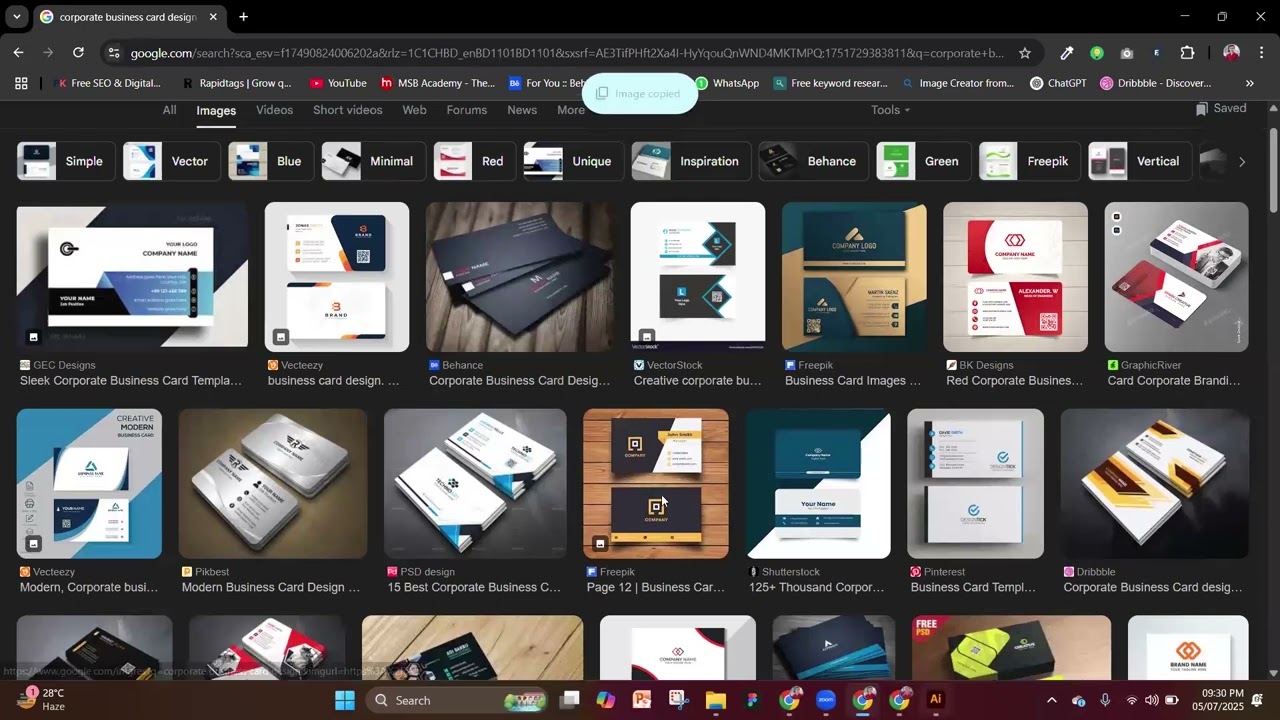
Task: Open the bookmarks apps grid icon
Action: point(21,83)
